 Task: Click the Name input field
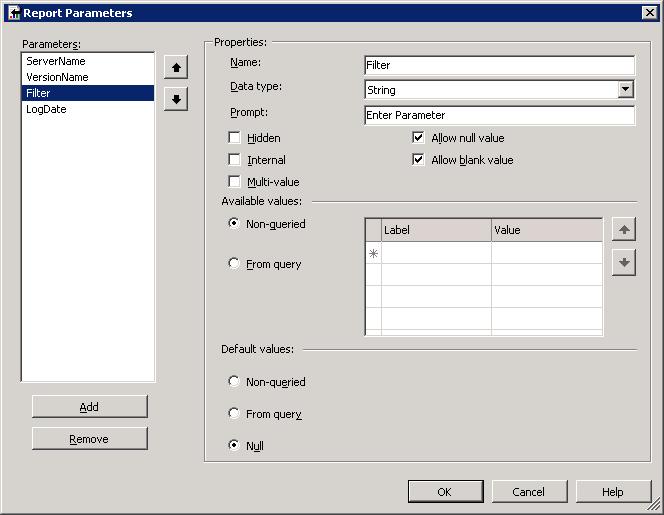pos(499,65)
